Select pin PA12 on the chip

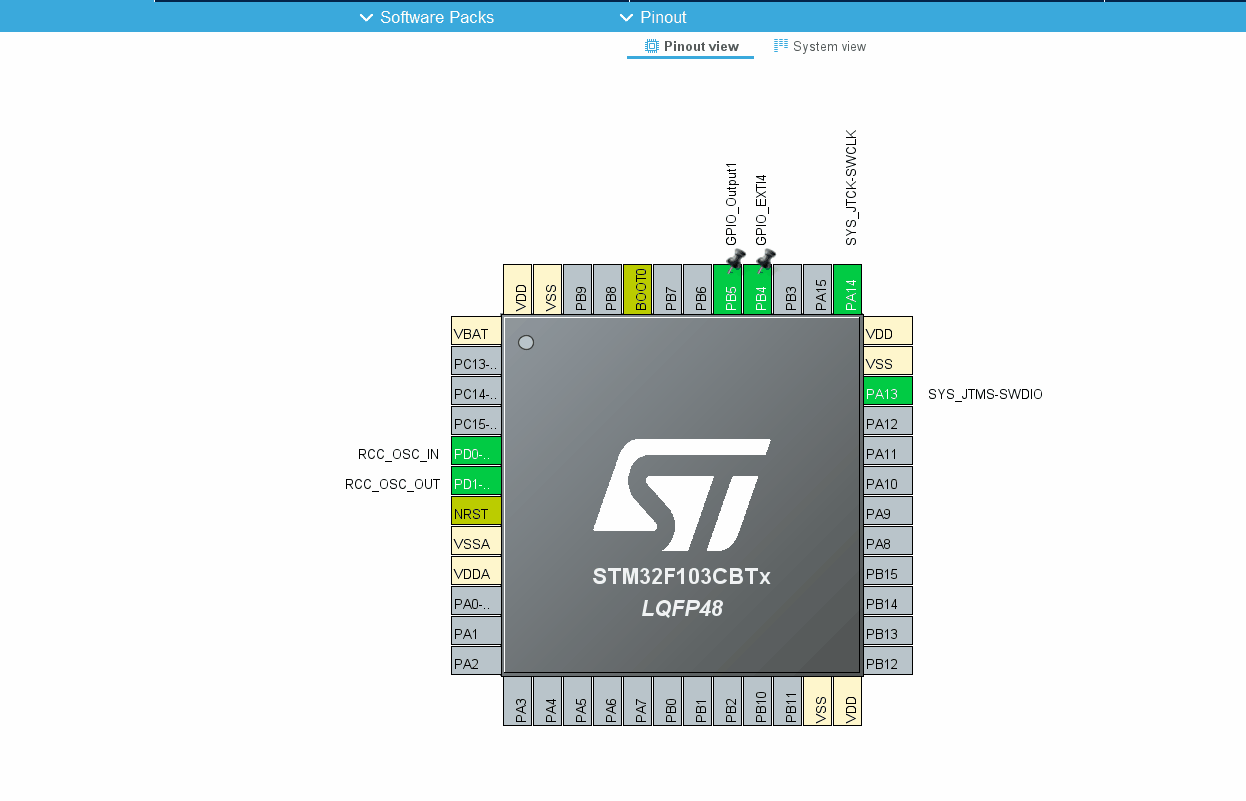click(888, 421)
